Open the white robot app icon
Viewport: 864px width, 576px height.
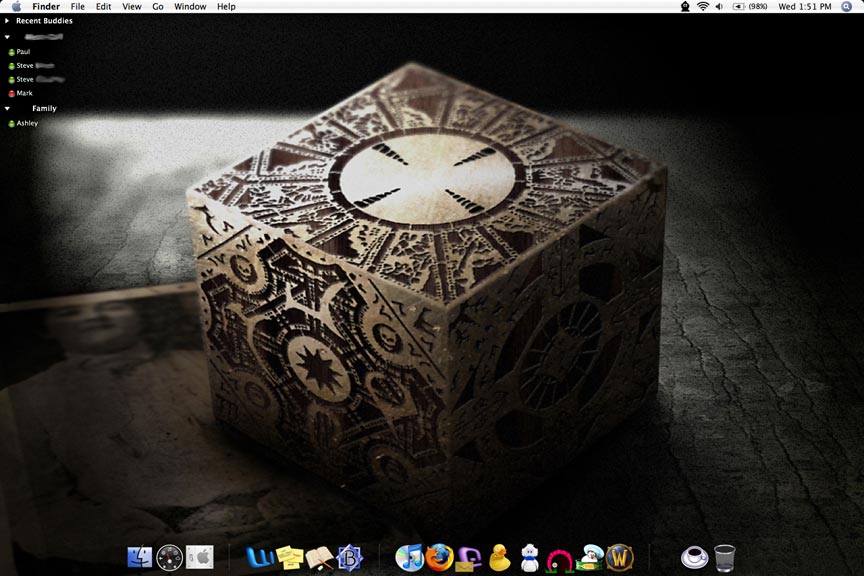530,557
